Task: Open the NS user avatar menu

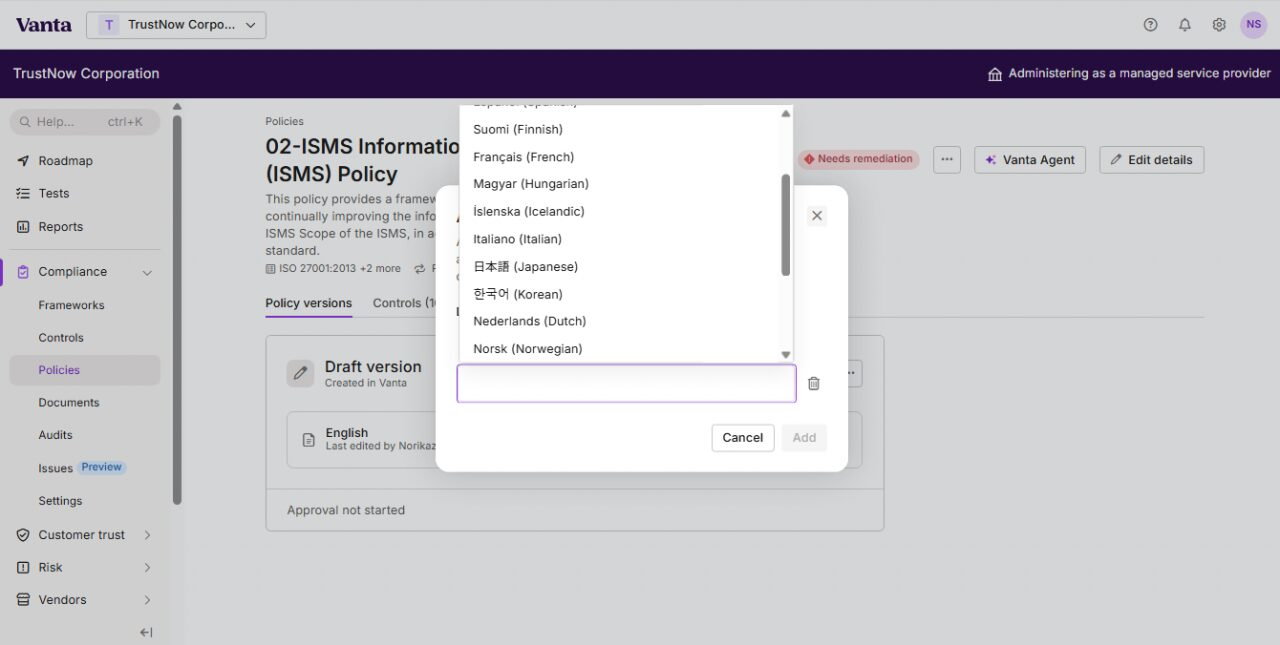Action: click(x=1254, y=25)
